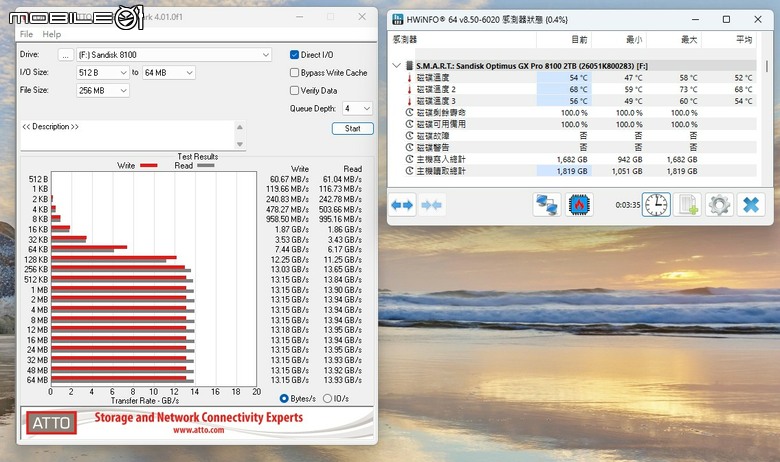Open I/O Size start dropdown 512 B
780x462 pixels.
(103, 73)
